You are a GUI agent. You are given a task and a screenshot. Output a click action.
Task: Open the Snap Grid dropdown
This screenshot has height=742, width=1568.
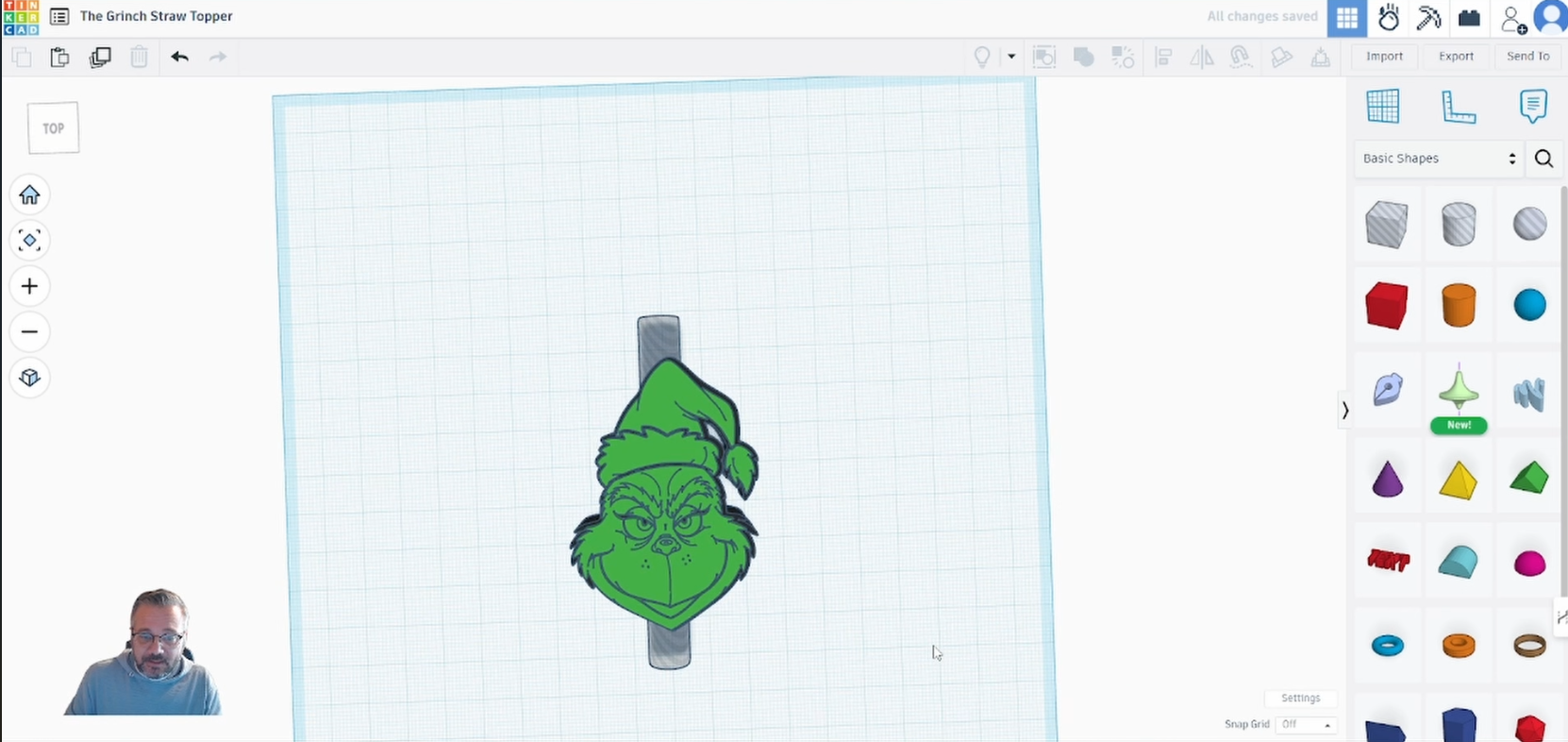(x=1306, y=724)
